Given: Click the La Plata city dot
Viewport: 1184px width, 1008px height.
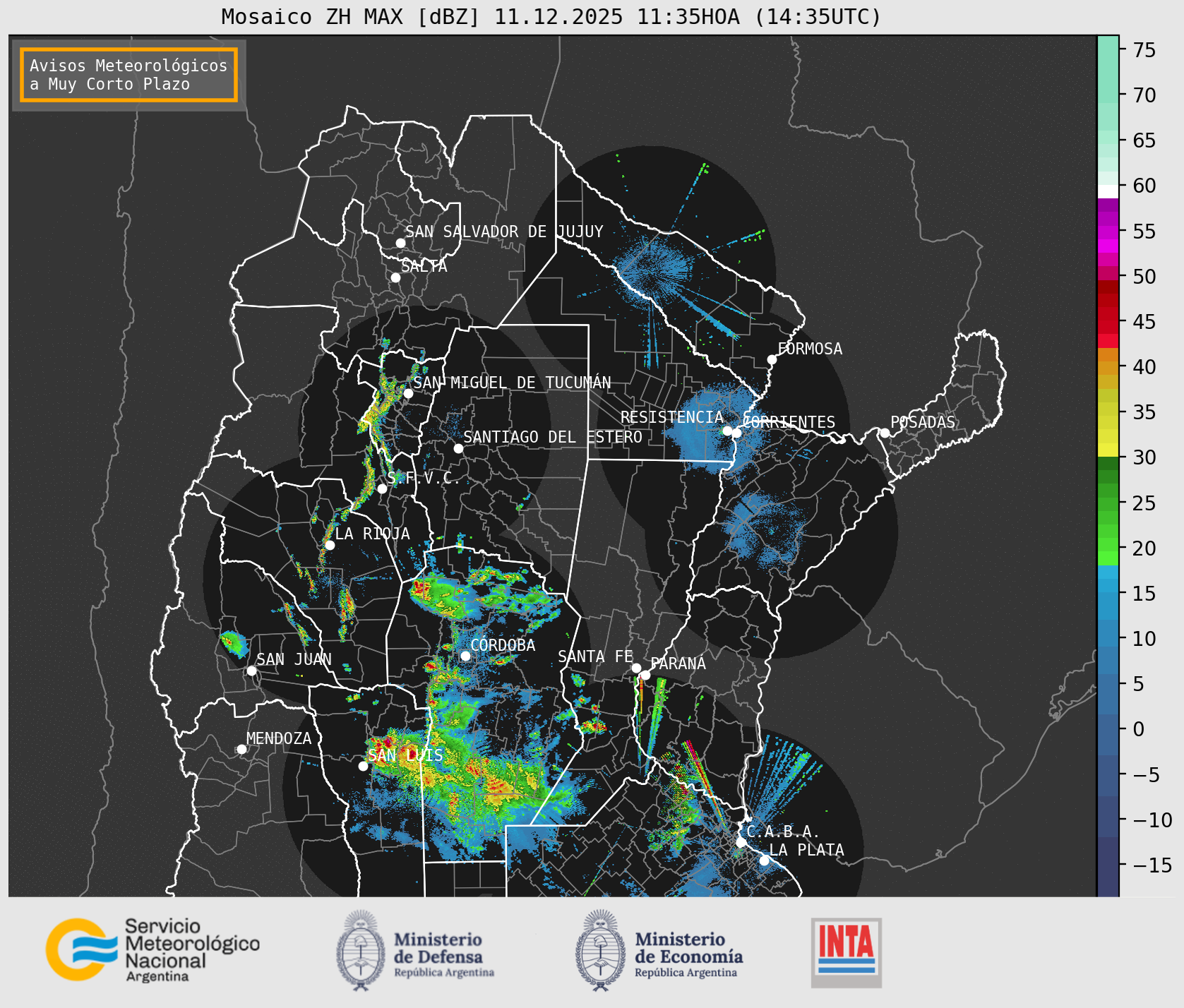Looking at the screenshot, I should coord(764,860).
